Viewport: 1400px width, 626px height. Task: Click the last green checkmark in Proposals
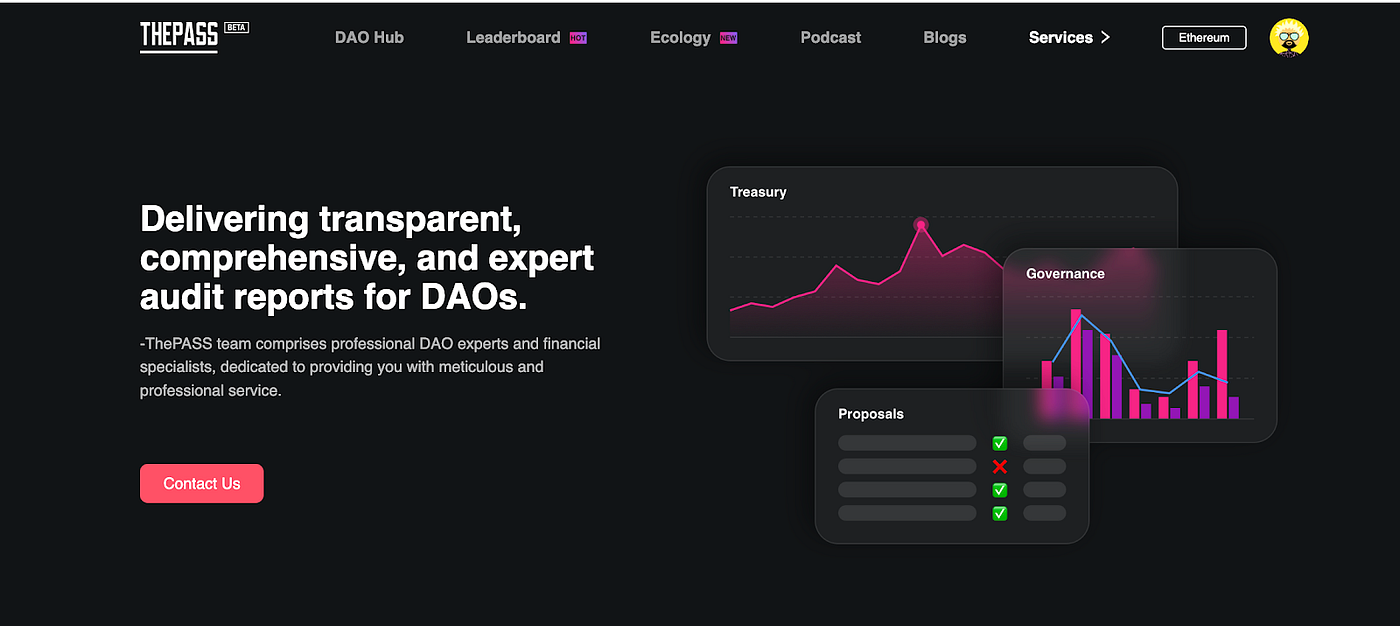point(999,513)
